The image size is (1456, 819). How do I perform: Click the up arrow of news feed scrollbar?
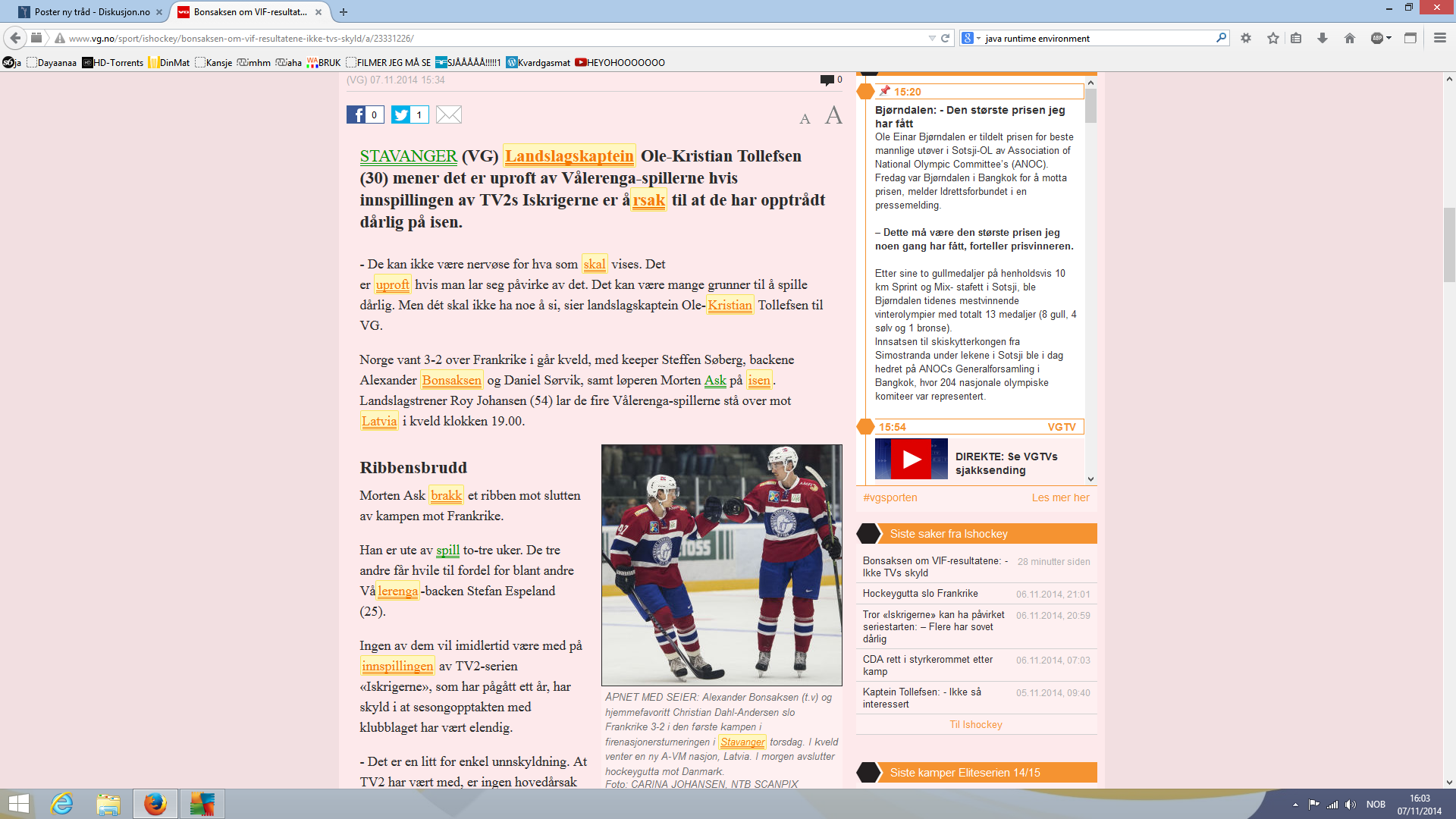1090,83
